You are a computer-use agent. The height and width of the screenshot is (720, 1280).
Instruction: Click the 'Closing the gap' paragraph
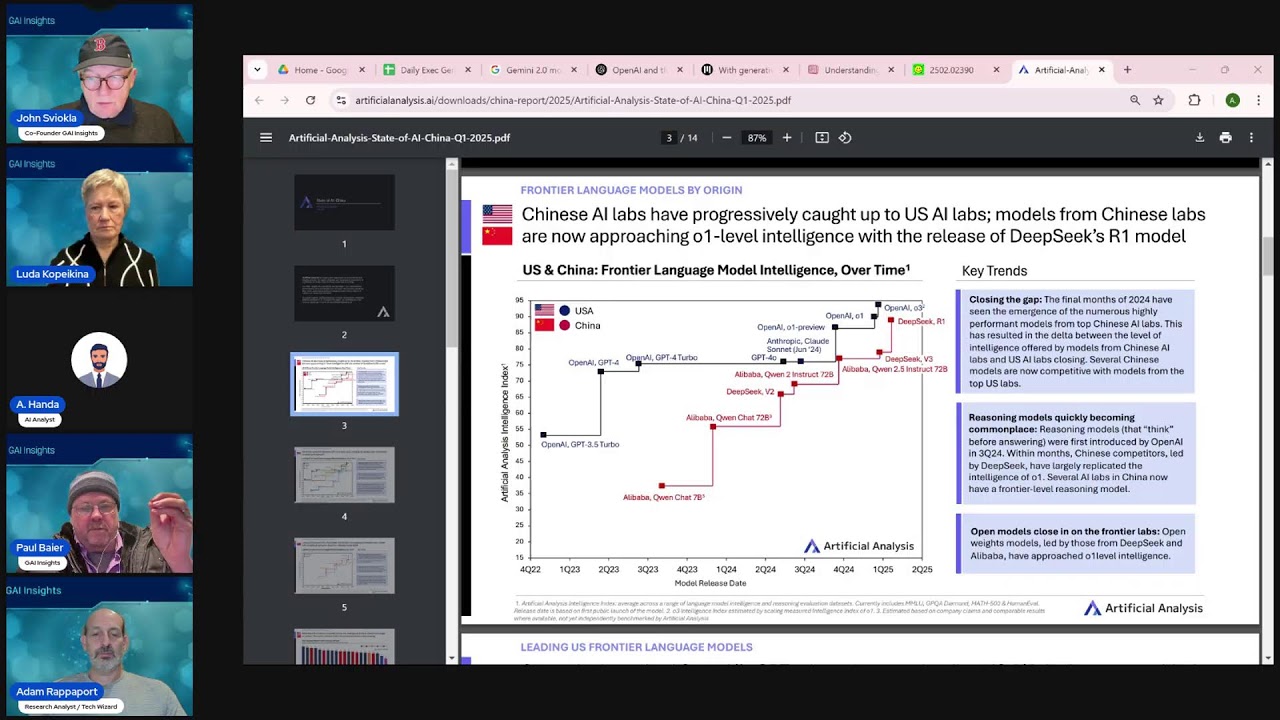pyautogui.click(x=1076, y=341)
